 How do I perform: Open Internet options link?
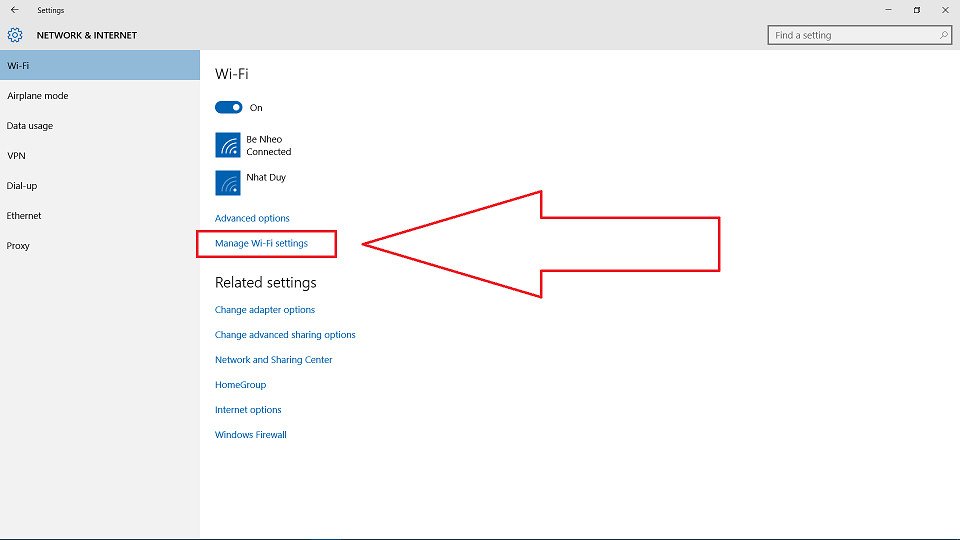[x=248, y=410]
